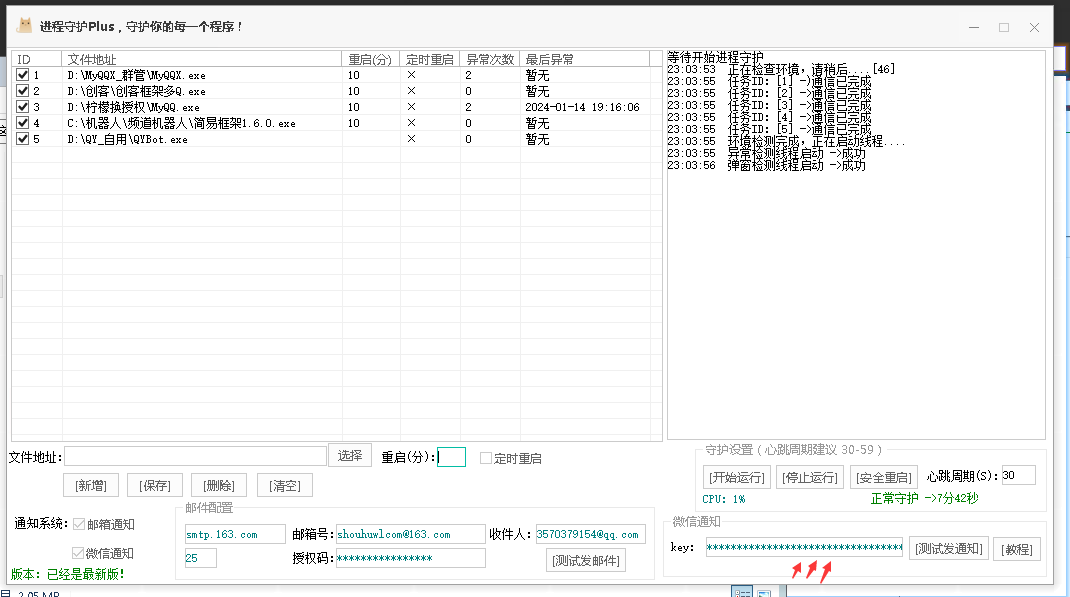
Task: Click the 邮箱号 field shouhuwlcom@163.com
Action: [411, 534]
